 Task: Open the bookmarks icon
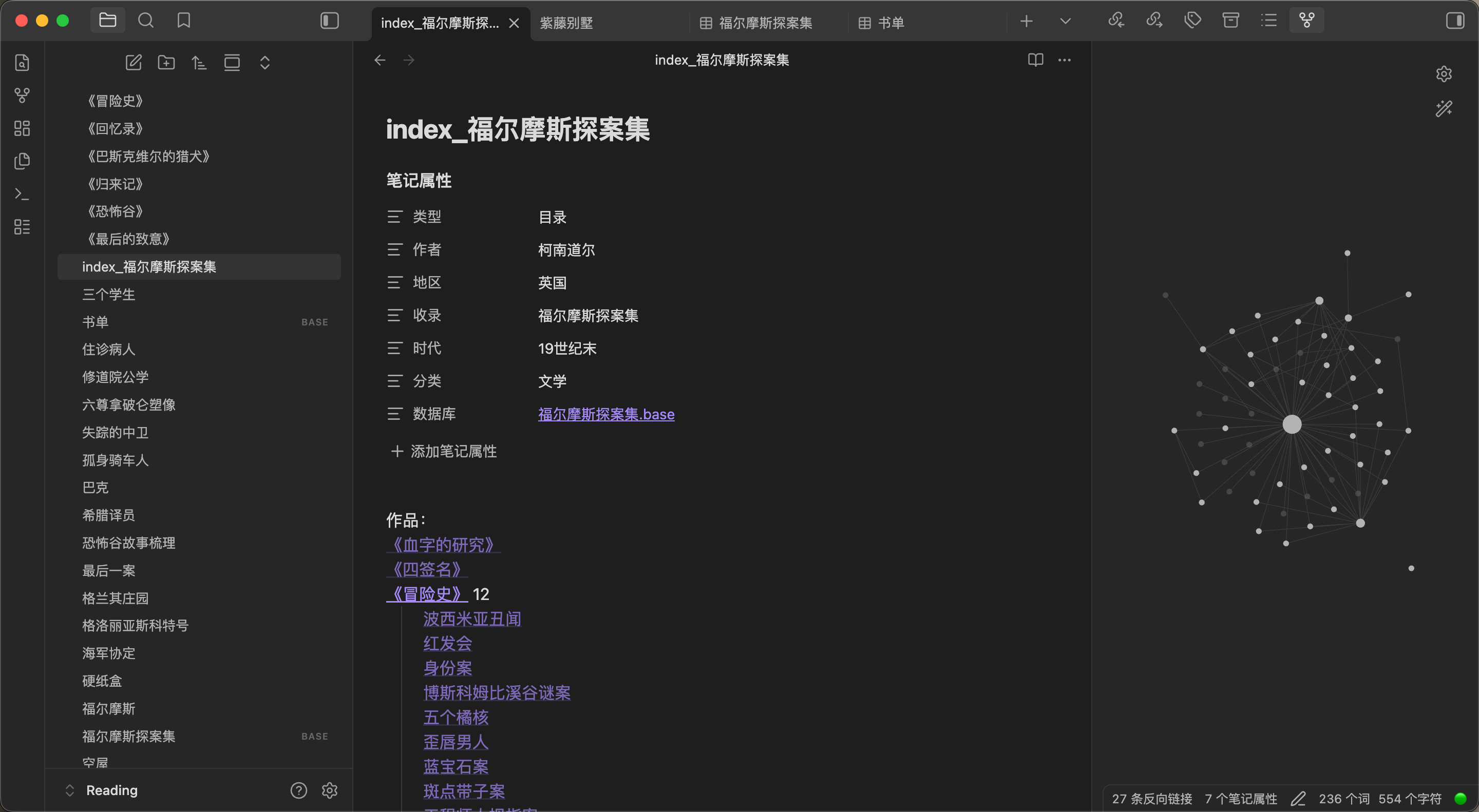(184, 21)
